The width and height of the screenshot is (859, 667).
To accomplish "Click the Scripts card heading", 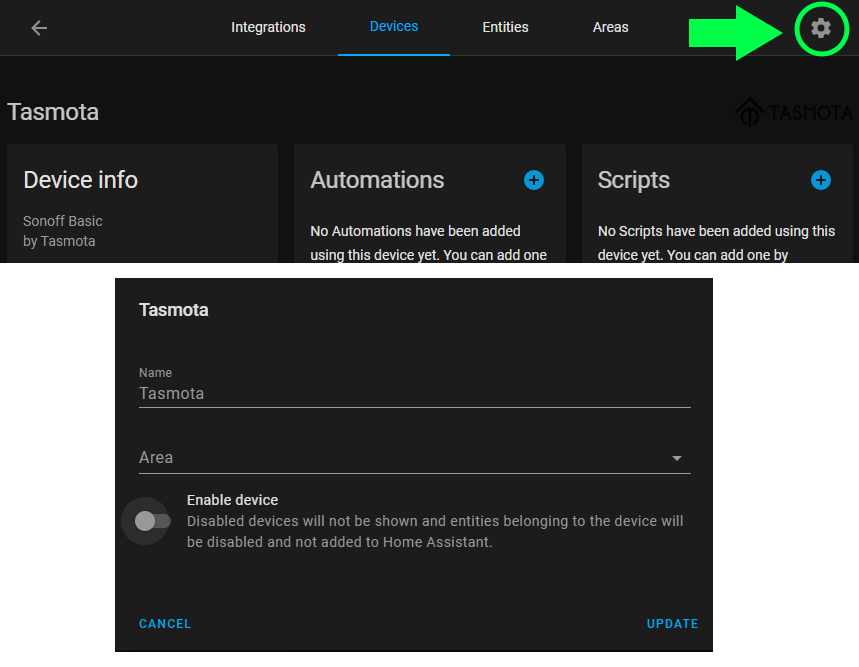I will tap(633, 180).
